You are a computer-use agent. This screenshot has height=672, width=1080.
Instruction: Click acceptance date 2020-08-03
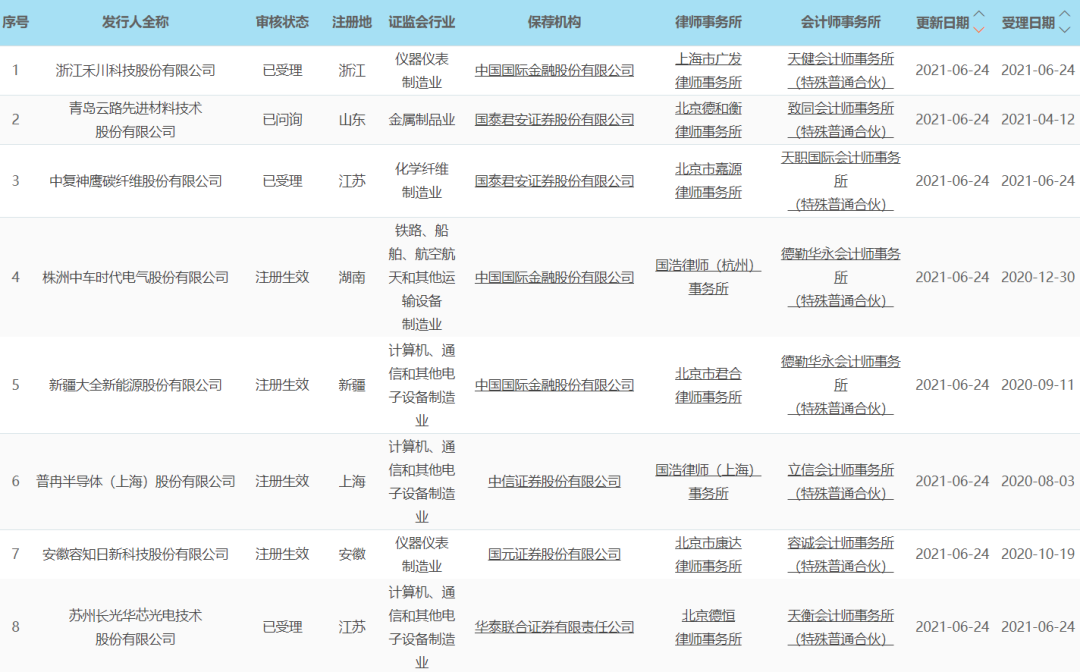(1037, 481)
